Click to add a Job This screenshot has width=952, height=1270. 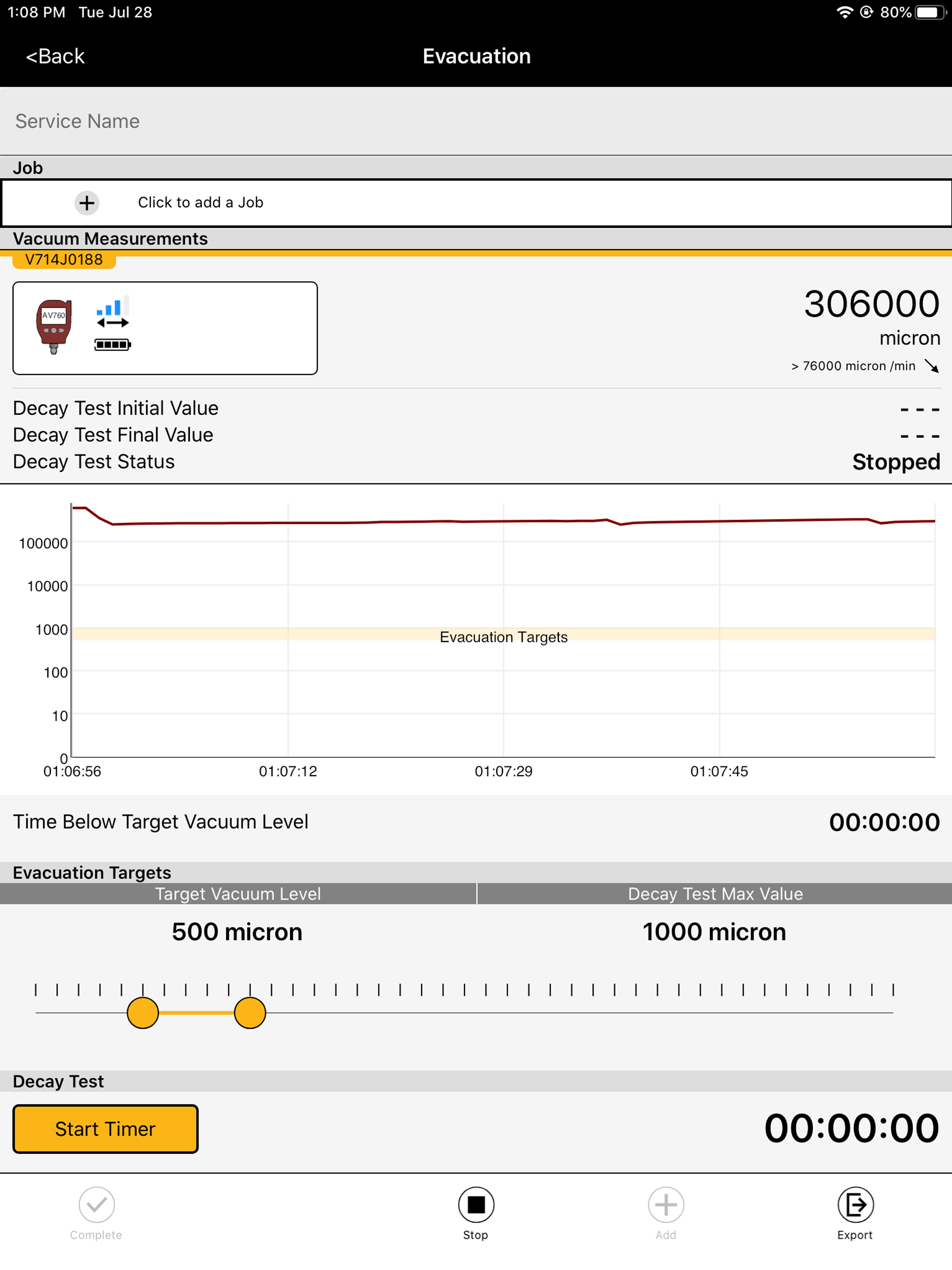[200, 202]
